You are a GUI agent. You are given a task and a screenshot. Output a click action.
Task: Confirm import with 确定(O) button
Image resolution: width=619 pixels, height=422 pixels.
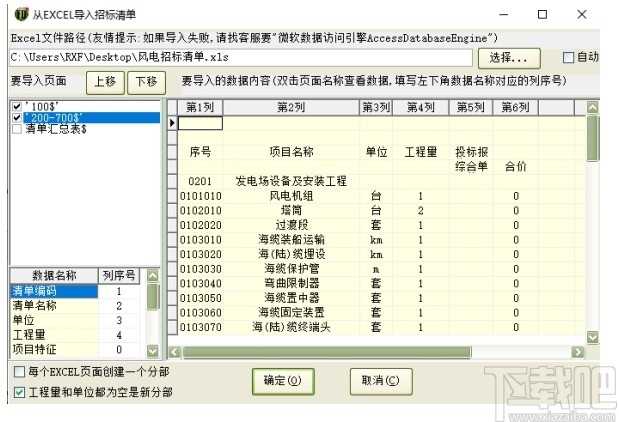(283, 381)
